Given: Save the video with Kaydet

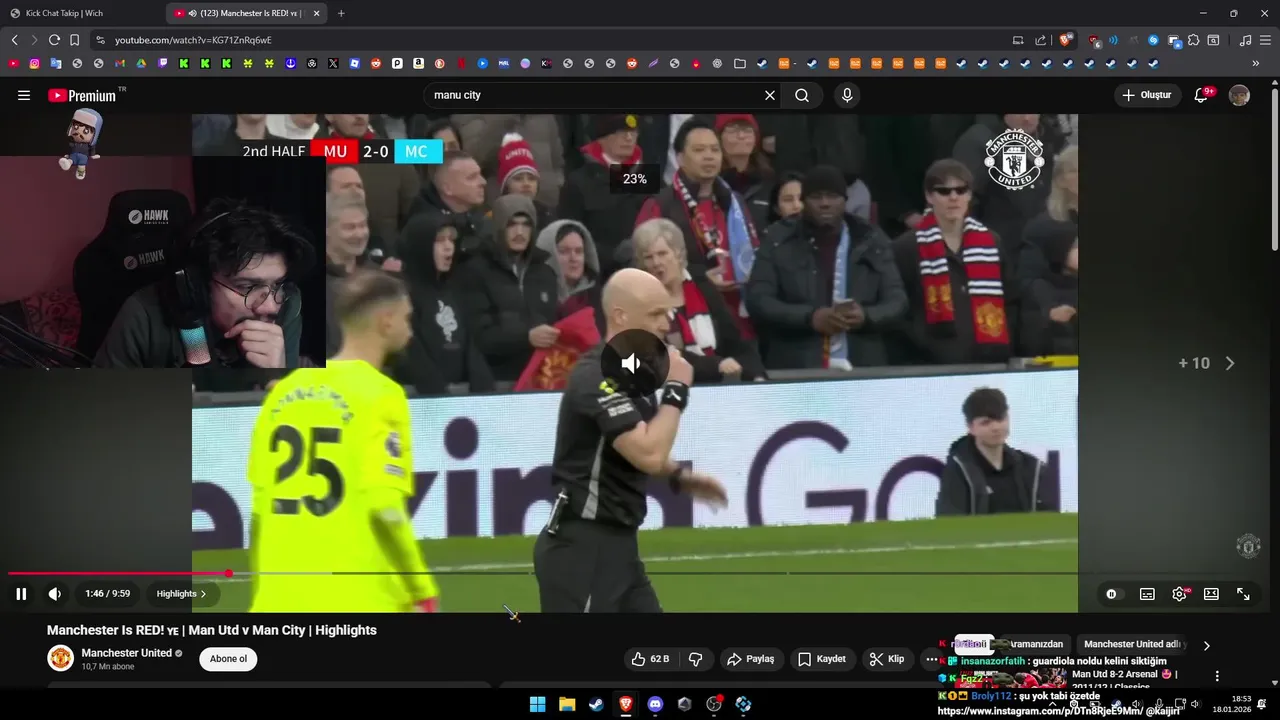Looking at the screenshot, I should [822, 659].
